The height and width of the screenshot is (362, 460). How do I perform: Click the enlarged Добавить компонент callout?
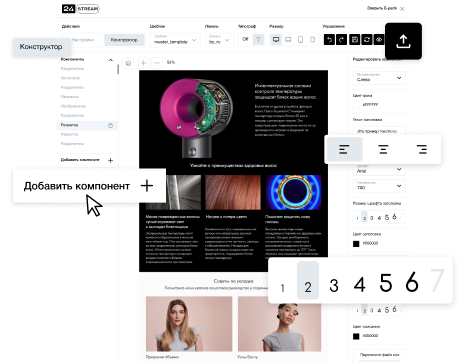click(89, 186)
